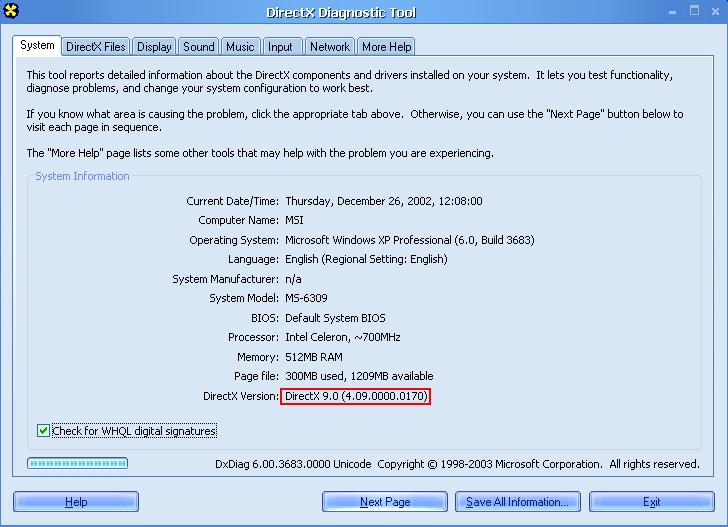The width and height of the screenshot is (728, 527).
Task: Click the Memory label
Action: [x=258, y=357]
